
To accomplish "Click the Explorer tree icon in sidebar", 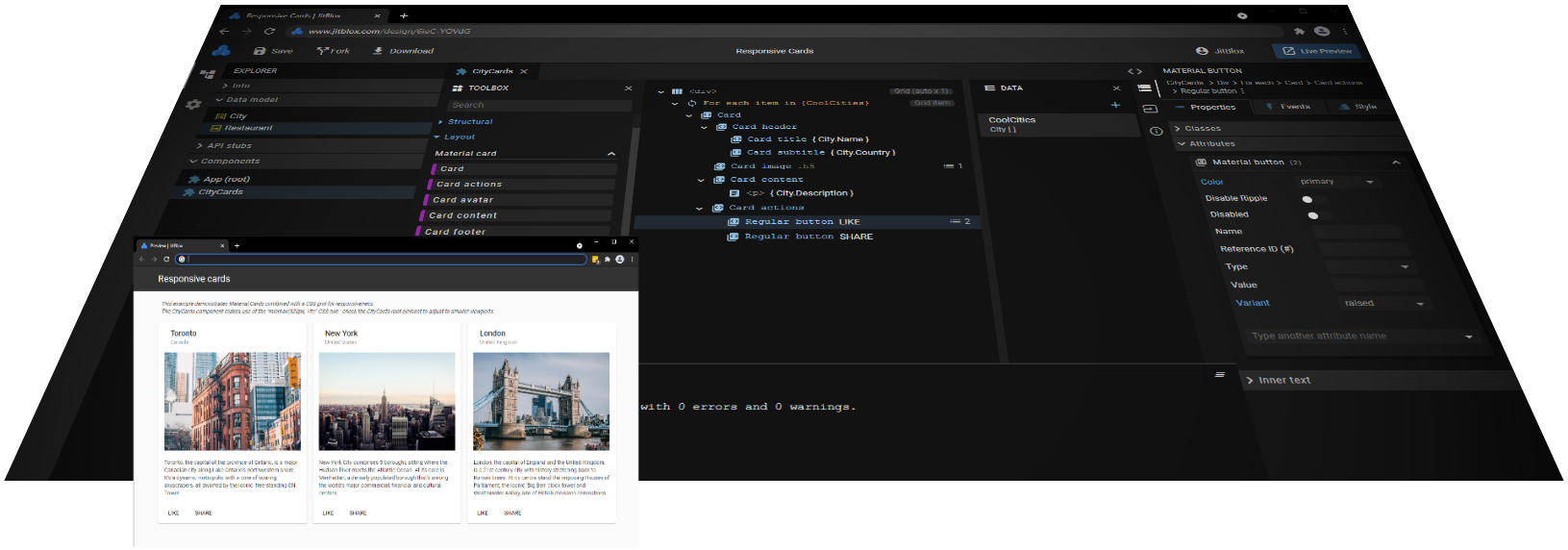I will tap(207, 74).
